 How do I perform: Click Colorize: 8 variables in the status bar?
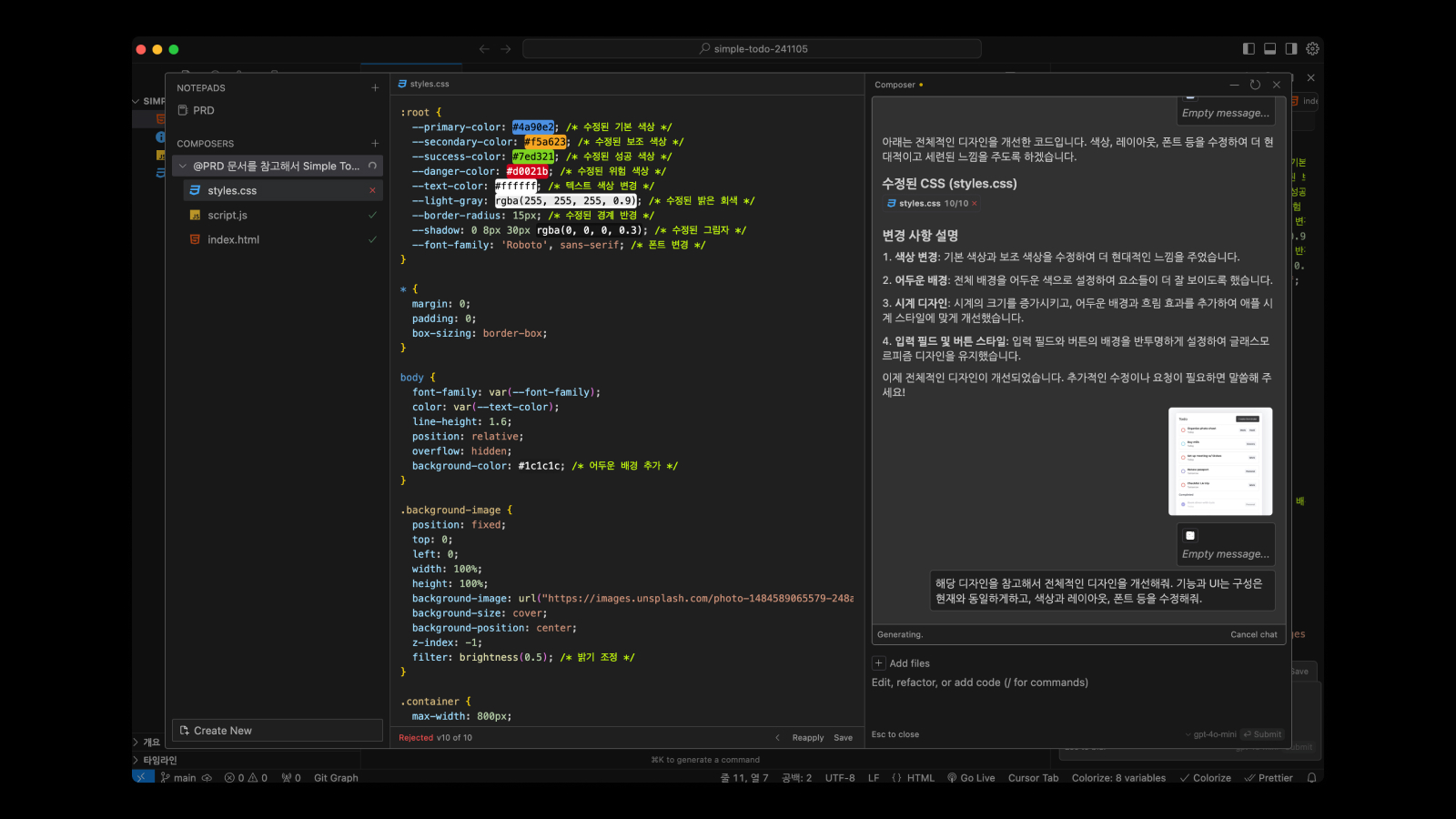point(1118,778)
